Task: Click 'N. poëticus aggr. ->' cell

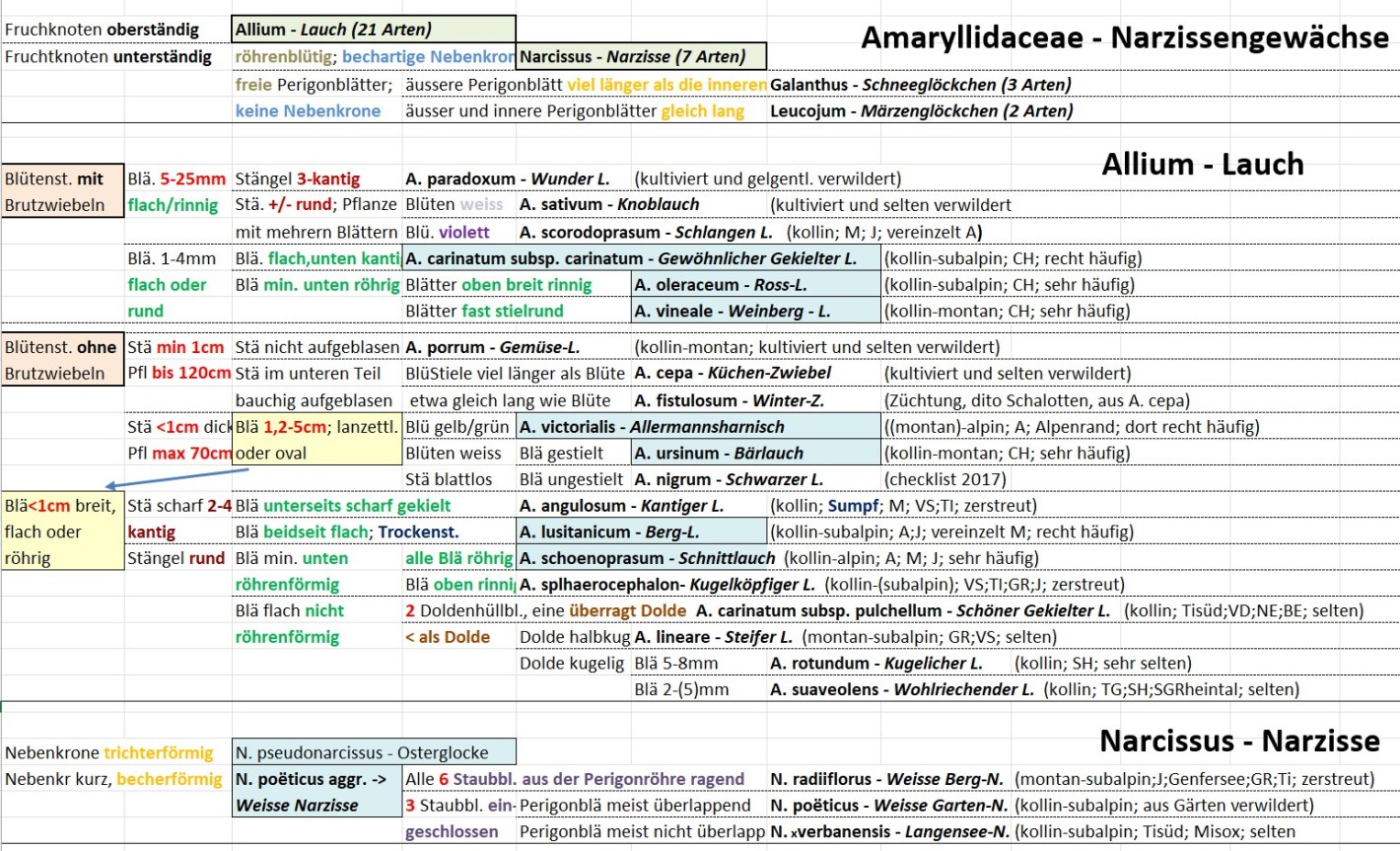Action: (x=317, y=779)
